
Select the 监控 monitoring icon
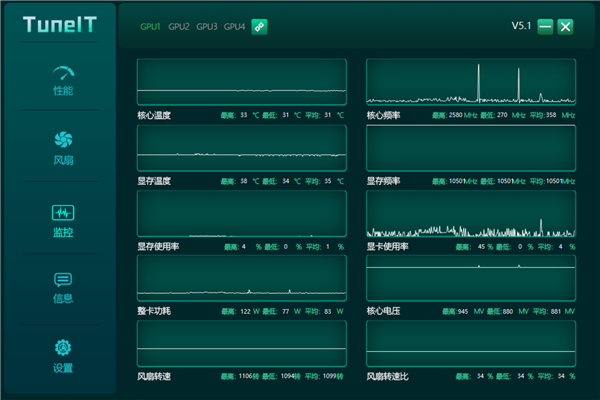click(63, 213)
